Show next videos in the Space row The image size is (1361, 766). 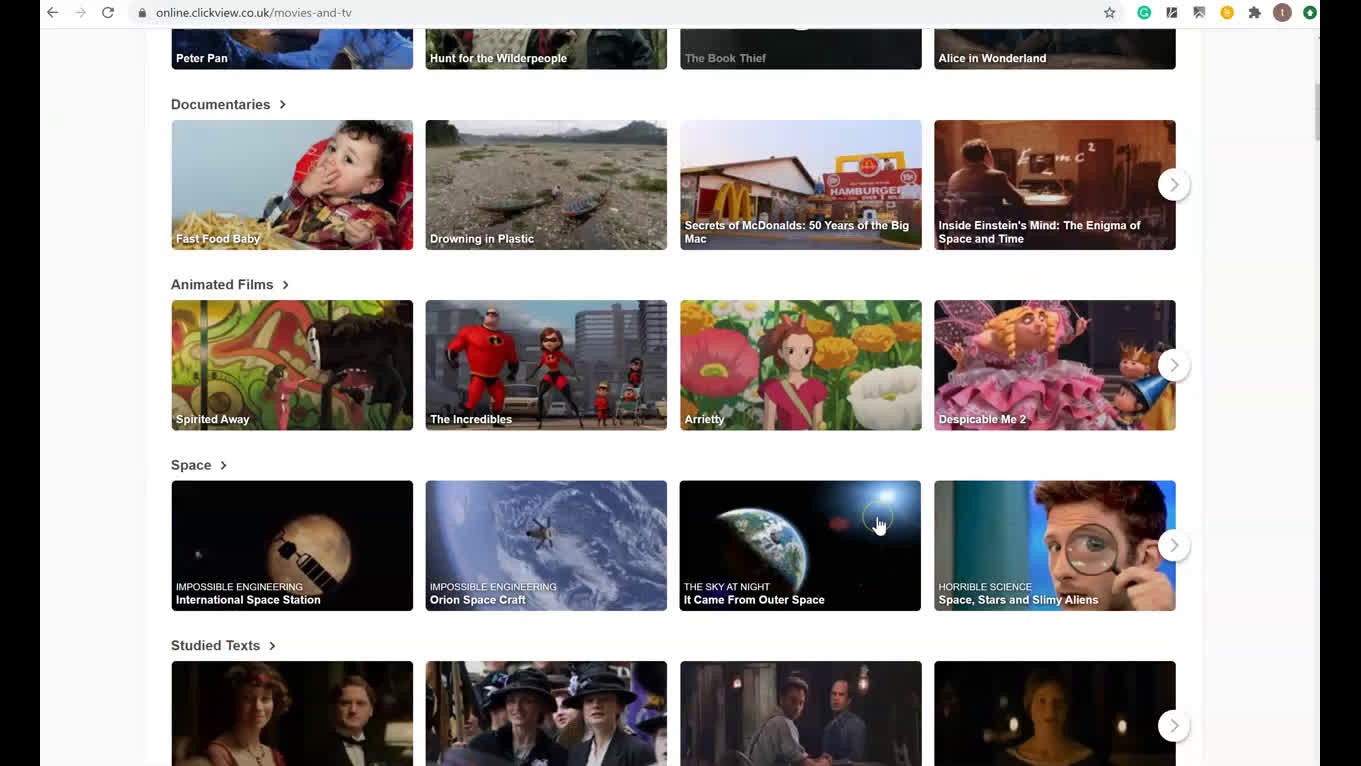tap(1174, 545)
